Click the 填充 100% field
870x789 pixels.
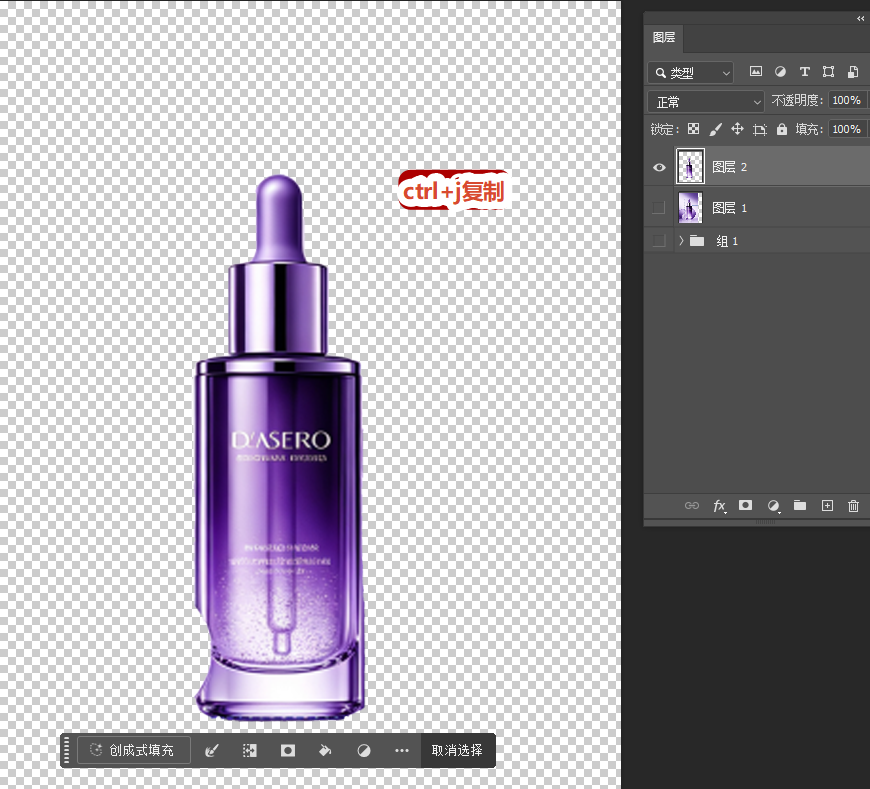(x=847, y=129)
